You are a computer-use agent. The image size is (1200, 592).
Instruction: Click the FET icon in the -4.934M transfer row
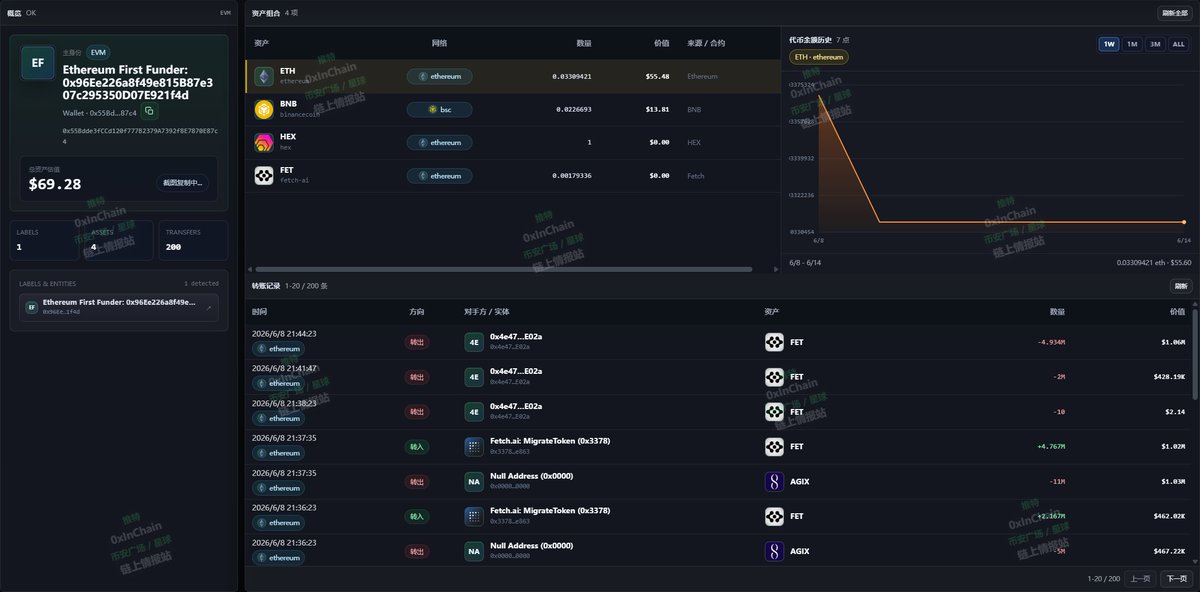[774, 341]
